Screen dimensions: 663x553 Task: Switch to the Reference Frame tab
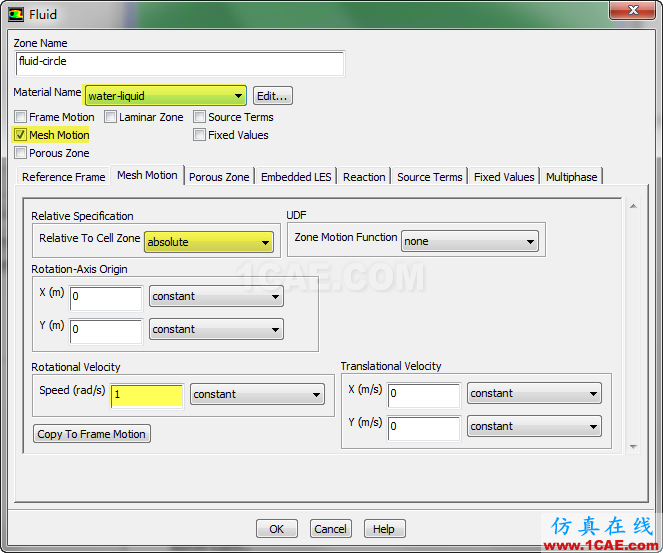pyautogui.click(x=63, y=177)
